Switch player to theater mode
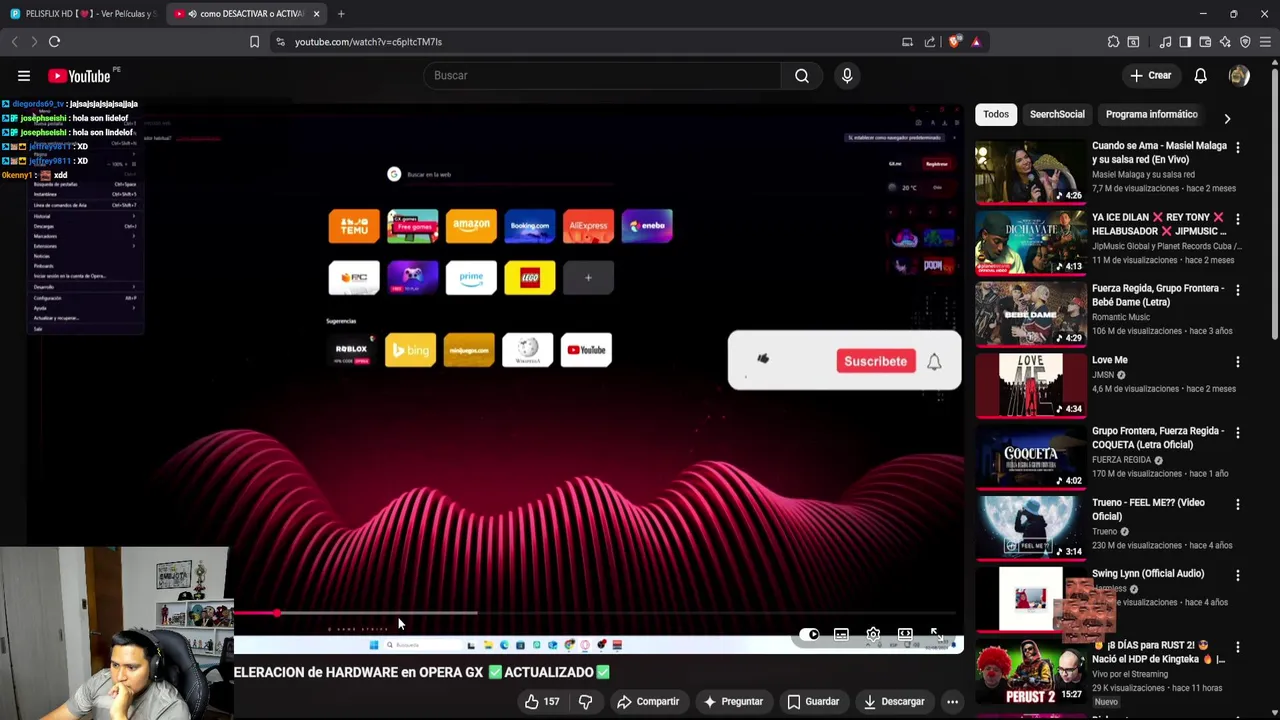Image resolution: width=1280 pixels, height=720 pixels. tap(905, 634)
